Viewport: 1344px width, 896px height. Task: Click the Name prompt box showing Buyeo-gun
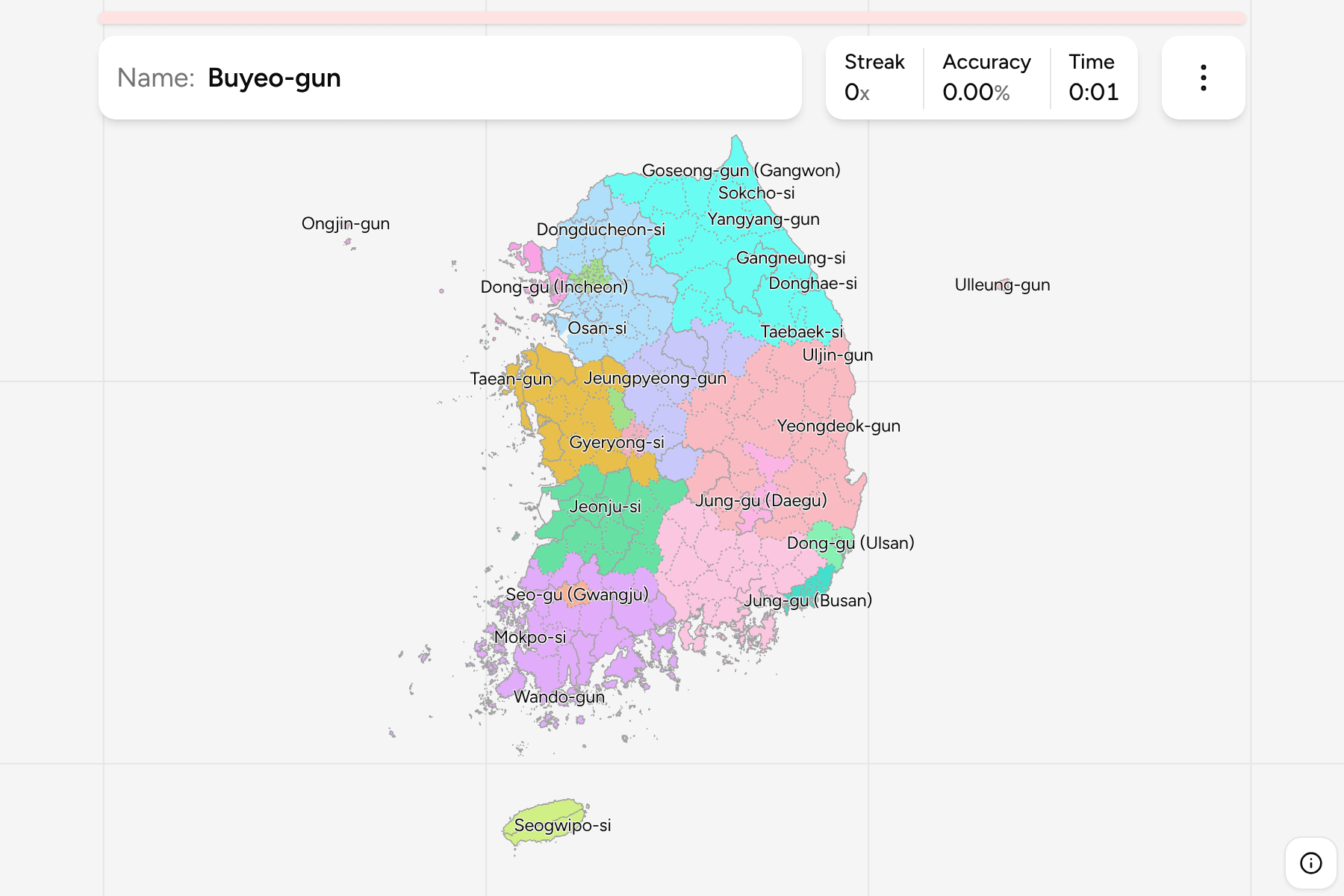click(450, 78)
